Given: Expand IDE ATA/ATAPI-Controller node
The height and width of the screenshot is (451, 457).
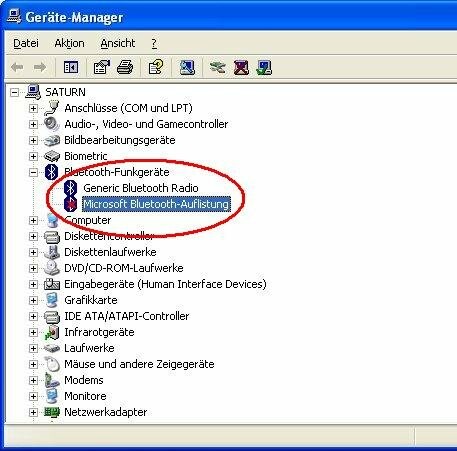Looking at the screenshot, I should click(33, 316).
